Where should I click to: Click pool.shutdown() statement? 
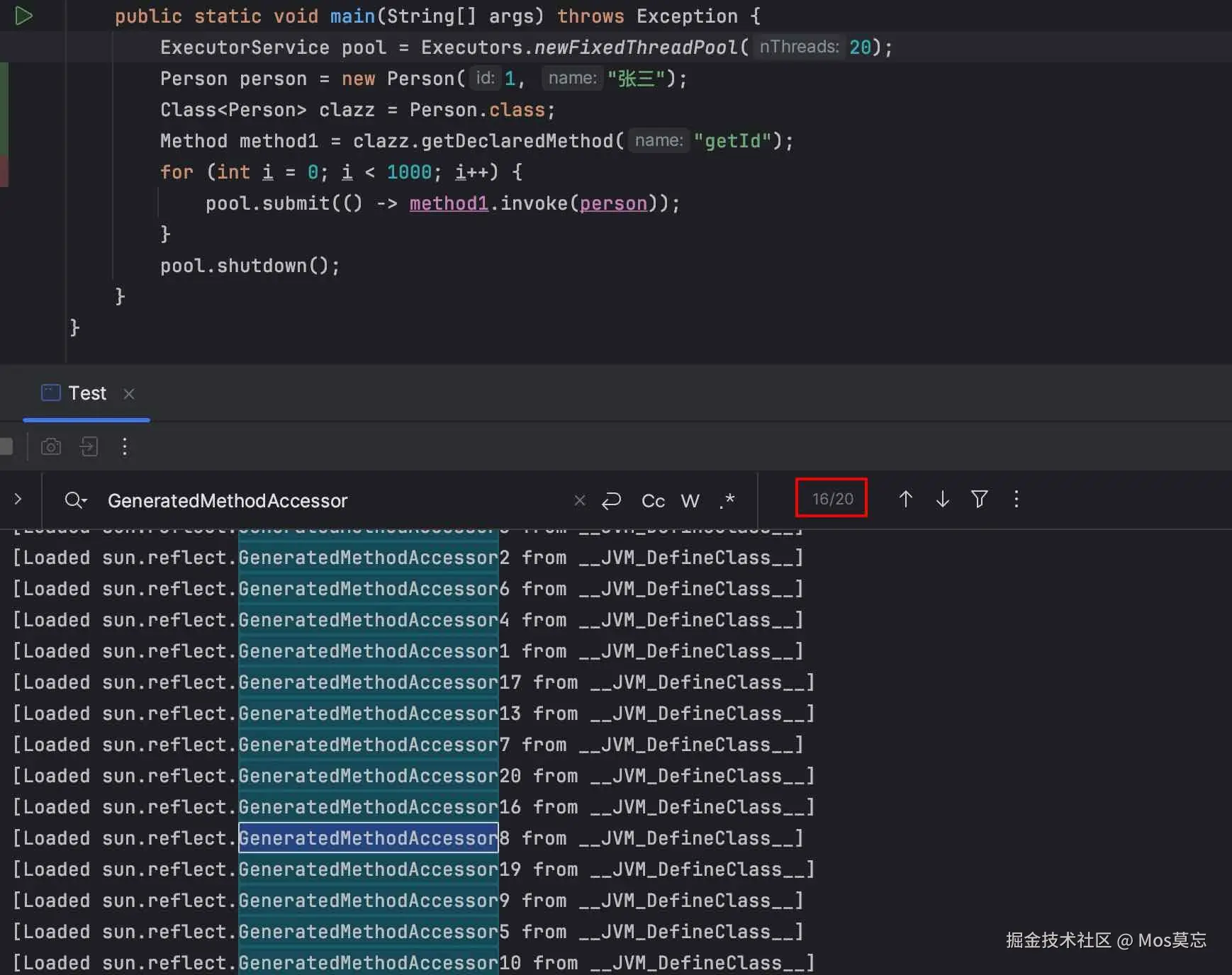tap(250, 266)
